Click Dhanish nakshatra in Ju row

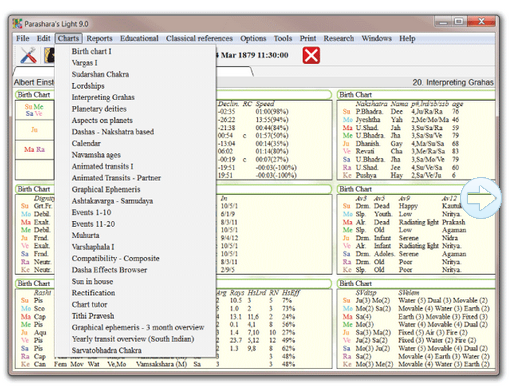tap(367, 144)
